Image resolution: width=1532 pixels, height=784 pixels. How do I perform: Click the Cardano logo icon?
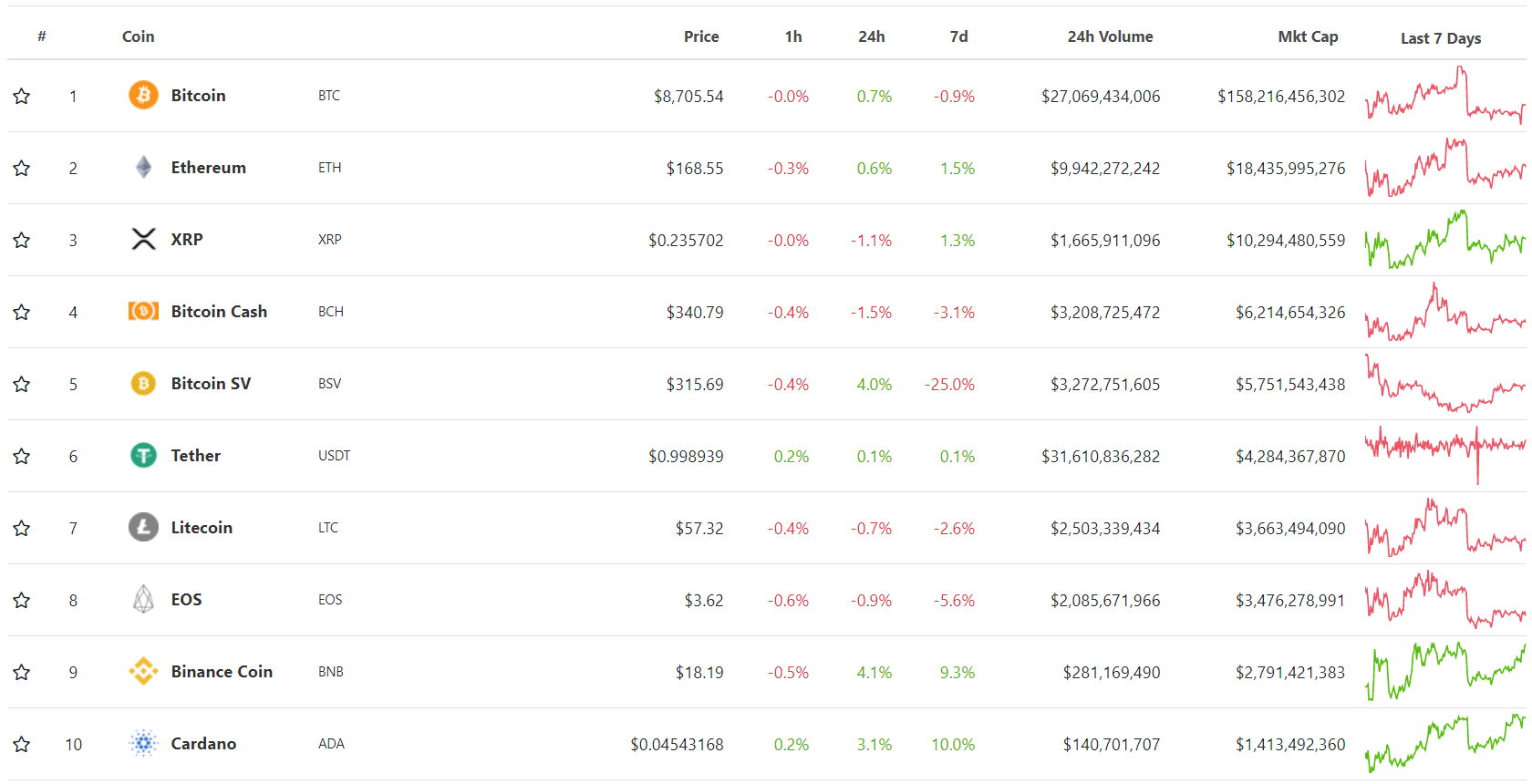click(143, 743)
